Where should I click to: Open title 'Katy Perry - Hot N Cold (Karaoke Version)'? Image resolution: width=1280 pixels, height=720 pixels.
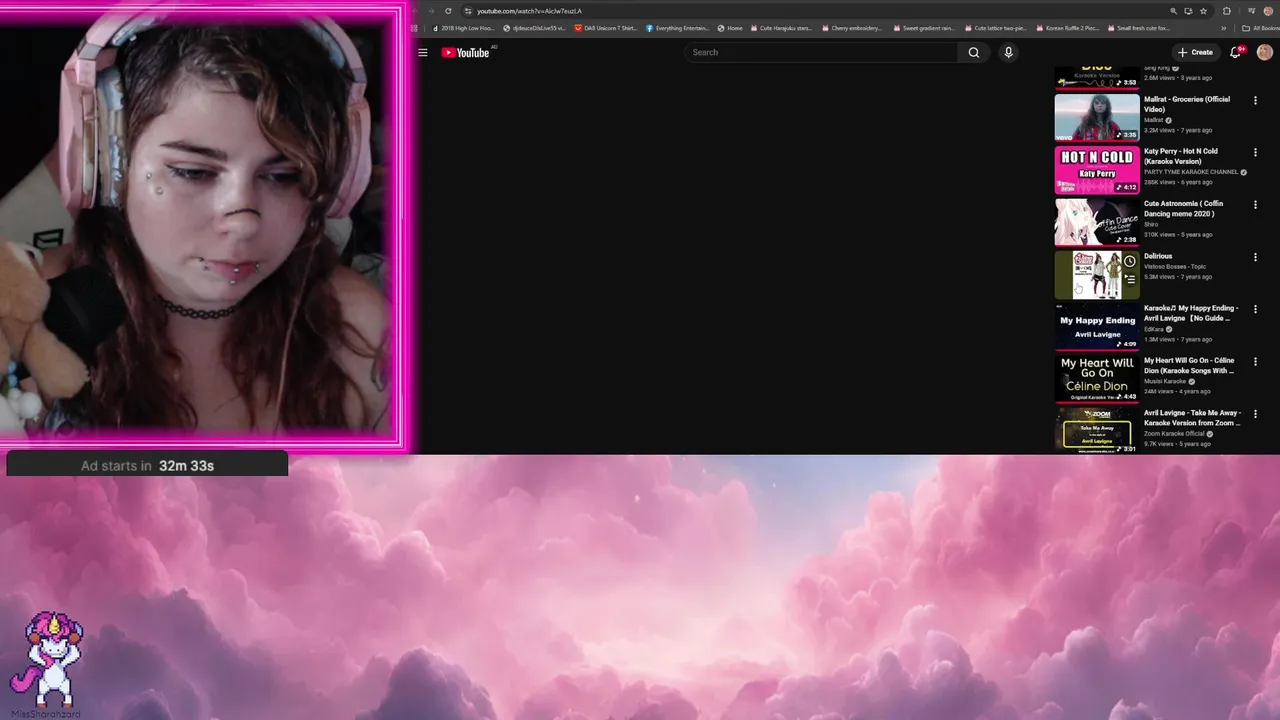click(x=1181, y=156)
